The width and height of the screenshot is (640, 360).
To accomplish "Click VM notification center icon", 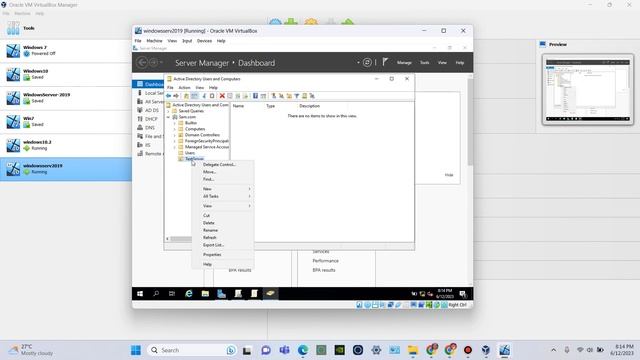I will coord(463,293).
